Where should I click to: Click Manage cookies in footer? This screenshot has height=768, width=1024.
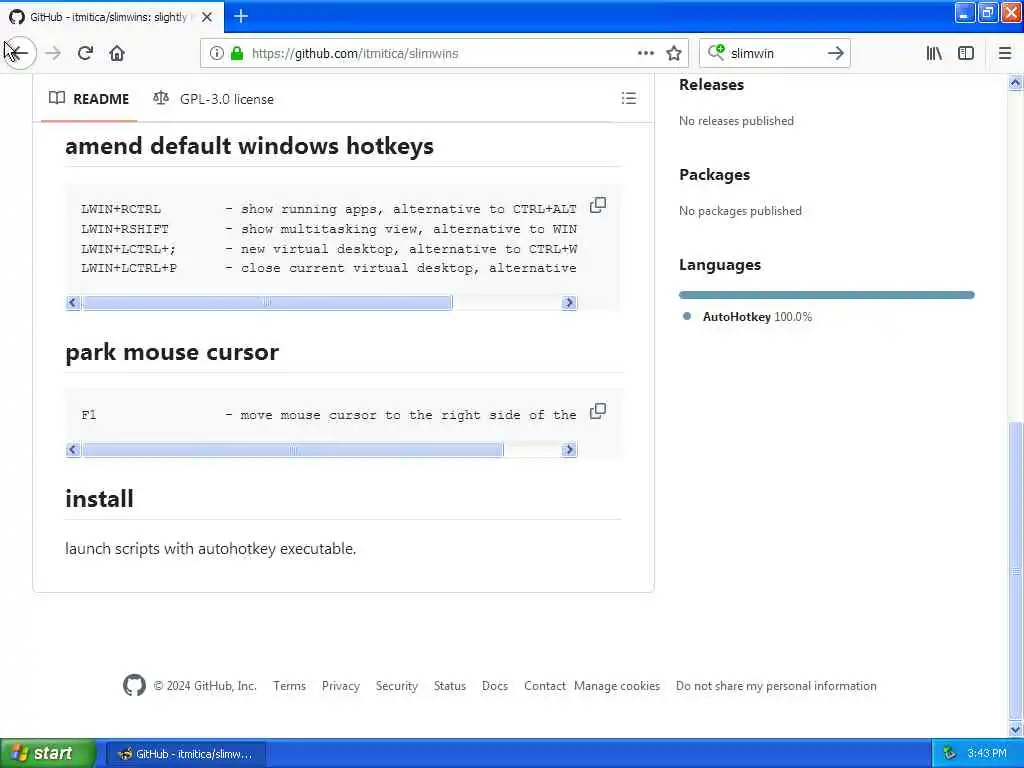tap(617, 686)
